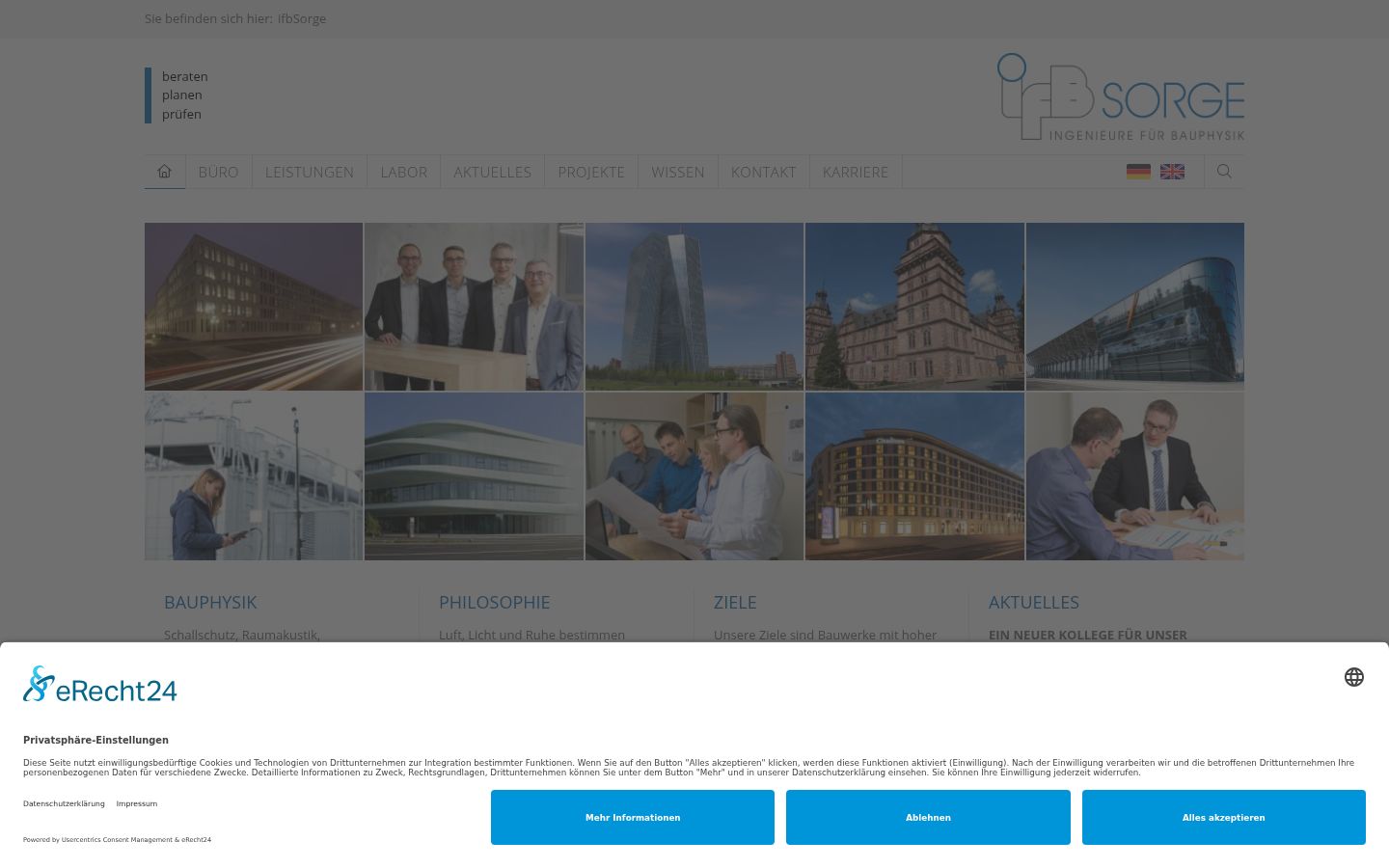
Task: Click the white curved modern building photo
Action: click(474, 476)
